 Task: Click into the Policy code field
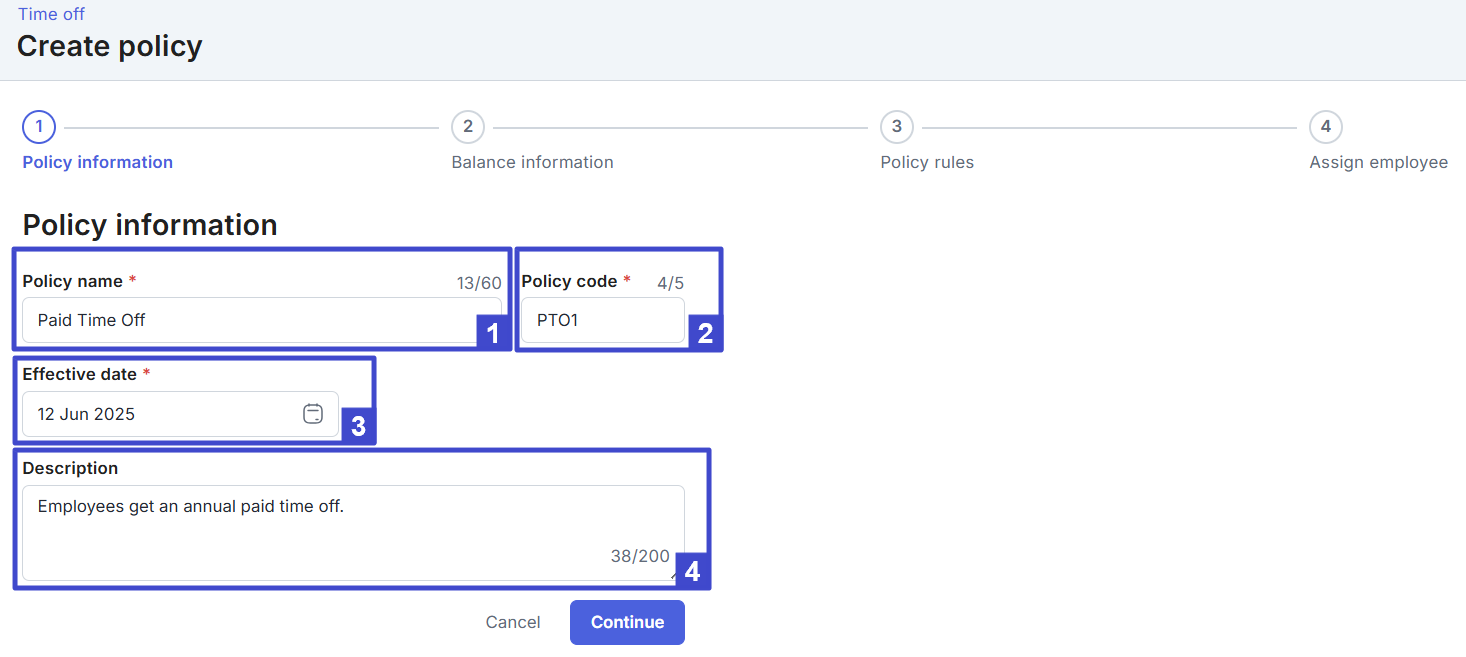click(602, 320)
